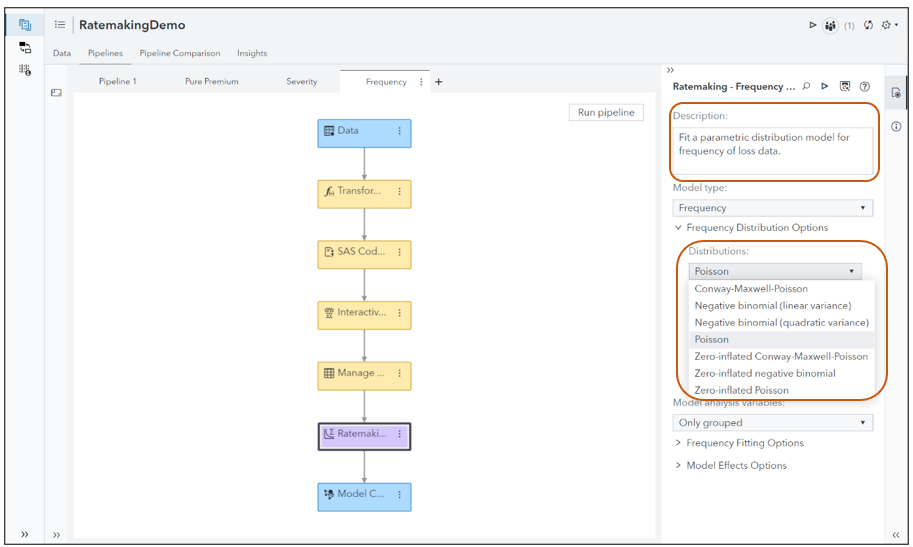This screenshot has height=547, width=913.
Task: Click the project users icon in header
Action: tap(830, 25)
